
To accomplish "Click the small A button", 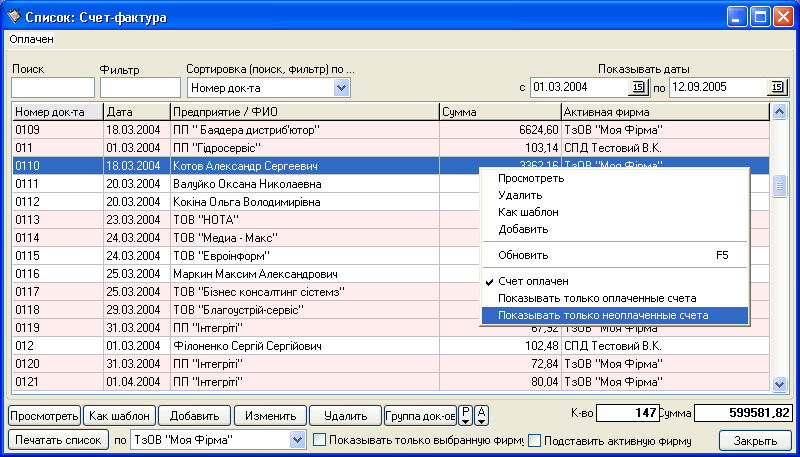I will tap(481, 414).
